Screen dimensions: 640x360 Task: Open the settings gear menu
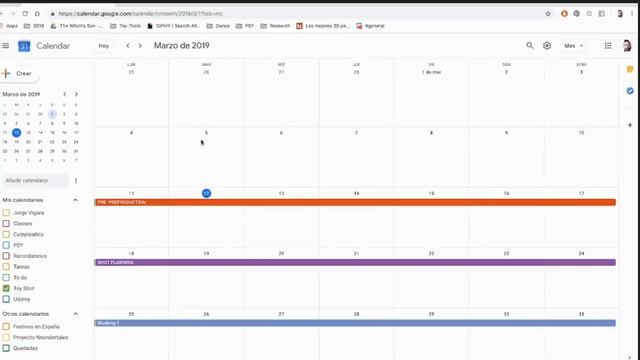point(547,46)
